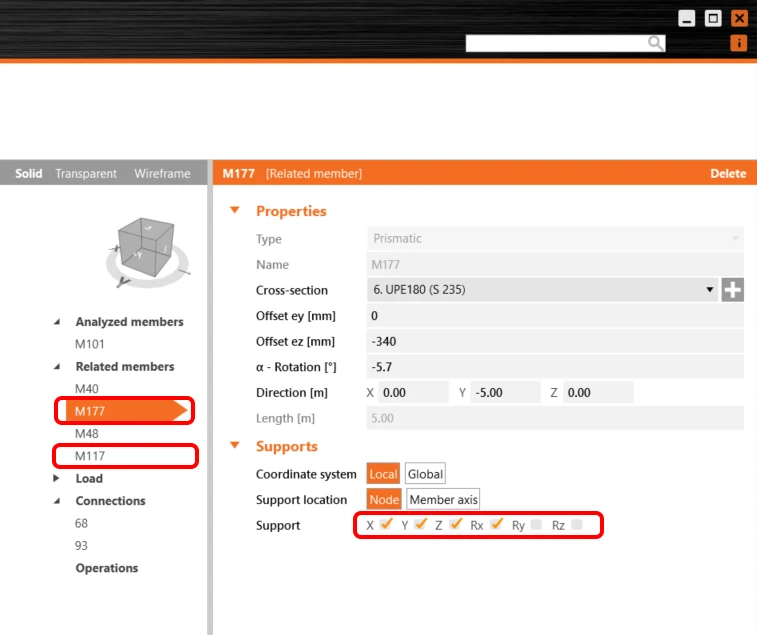Switch to Transparent view mode
Screen dimensions: 757x635
click(x=86, y=173)
